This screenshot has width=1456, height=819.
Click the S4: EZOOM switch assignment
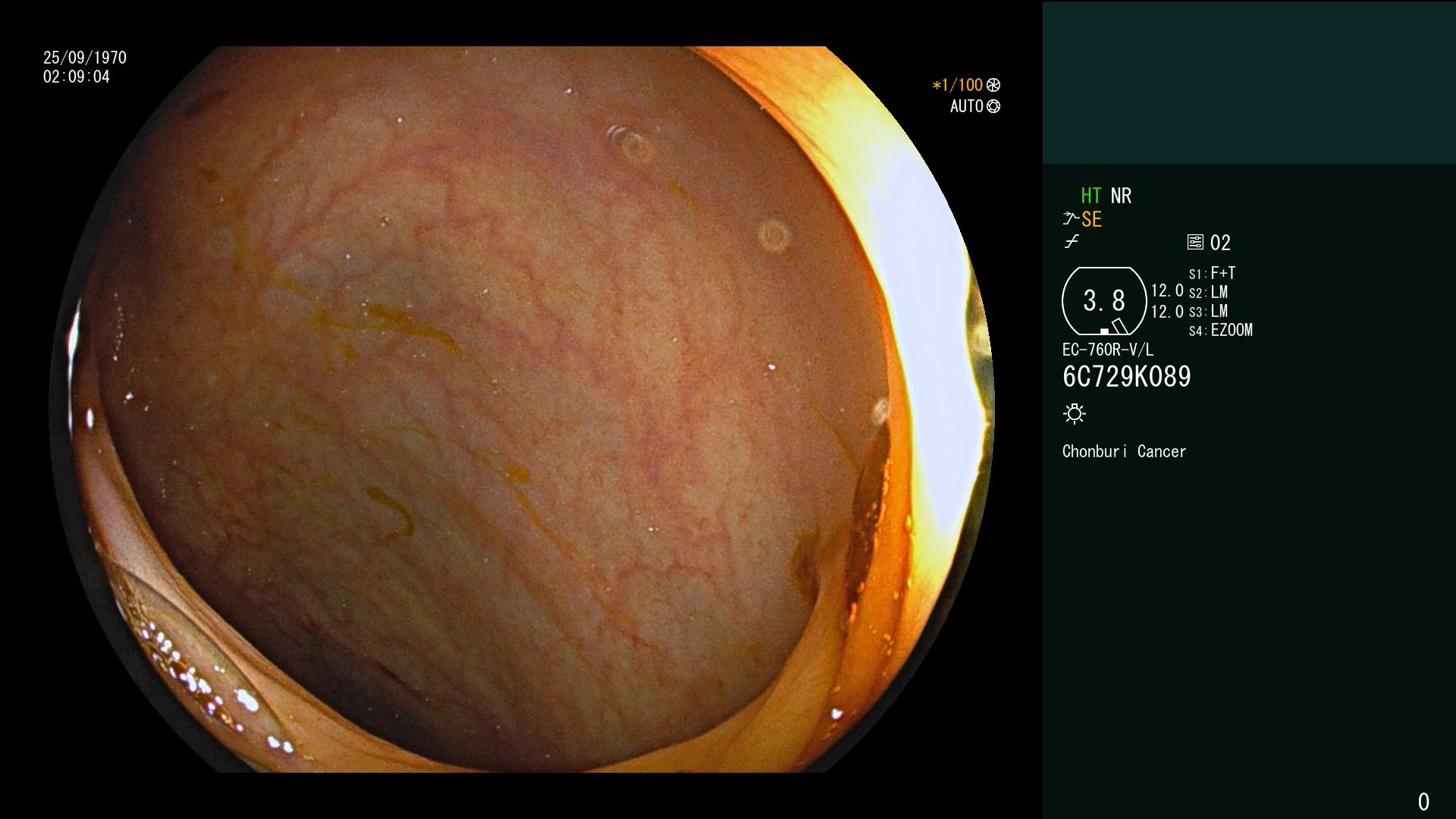(x=1221, y=330)
